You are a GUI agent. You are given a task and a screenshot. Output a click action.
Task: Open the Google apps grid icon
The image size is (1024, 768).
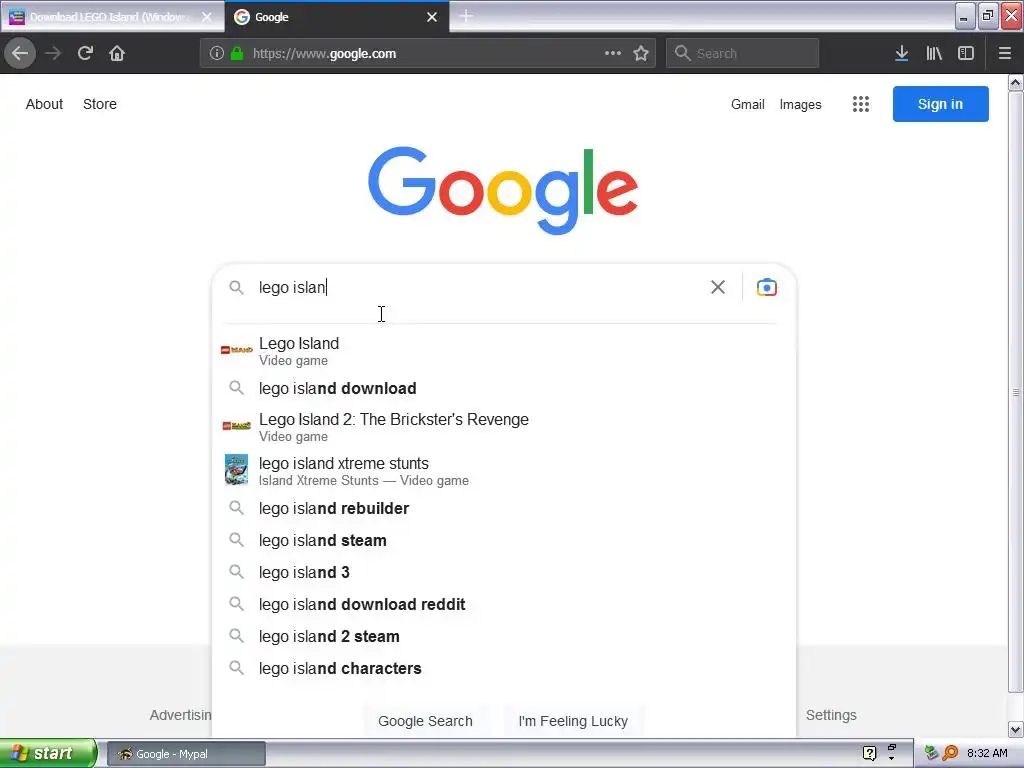861,104
